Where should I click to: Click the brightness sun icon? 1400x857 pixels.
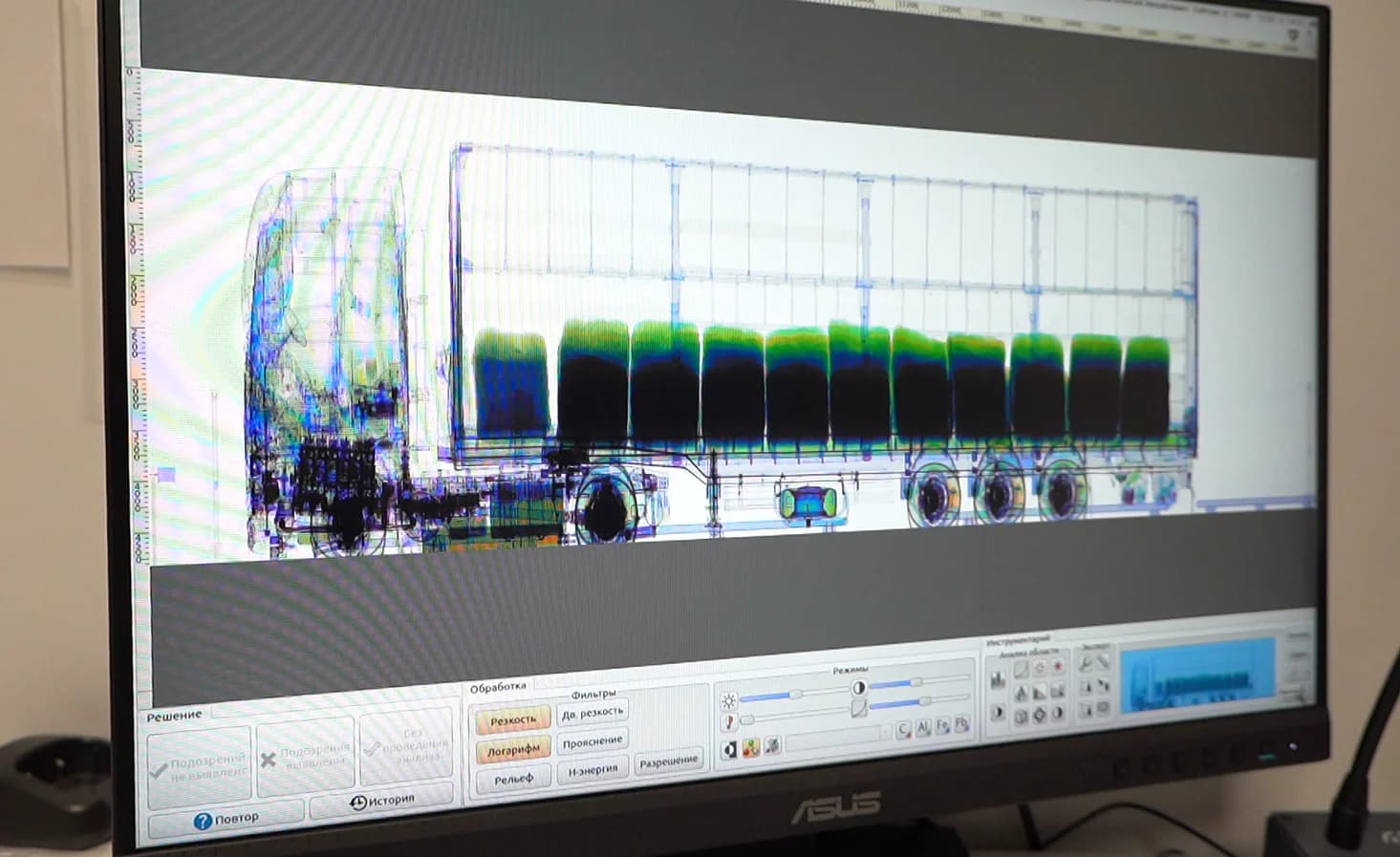[728, 701]
